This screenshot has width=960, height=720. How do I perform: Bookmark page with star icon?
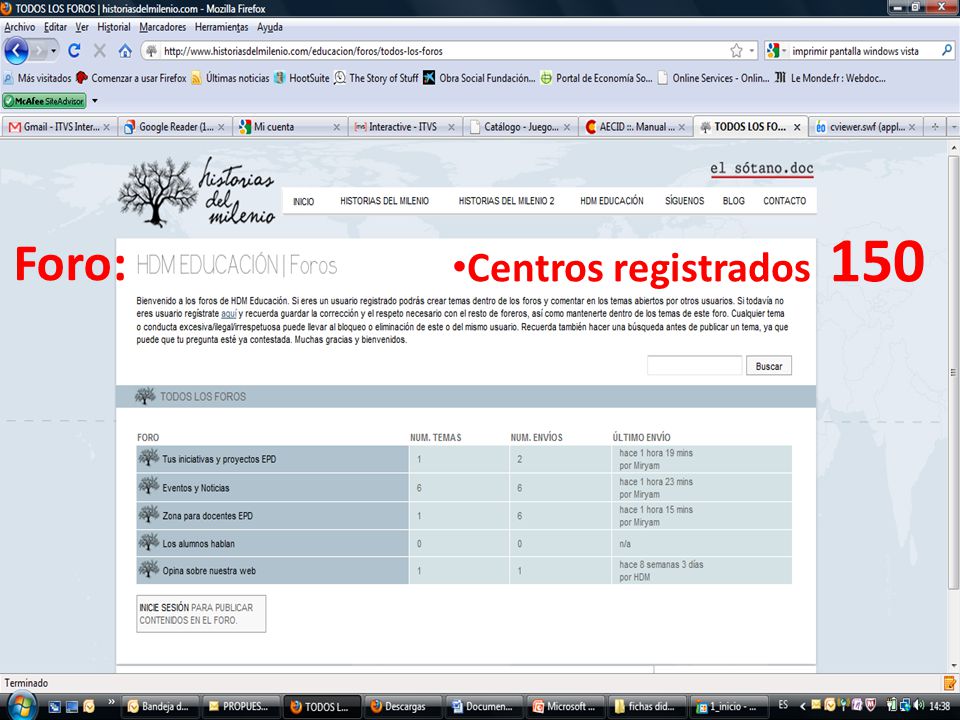click(x=737, y=51)
